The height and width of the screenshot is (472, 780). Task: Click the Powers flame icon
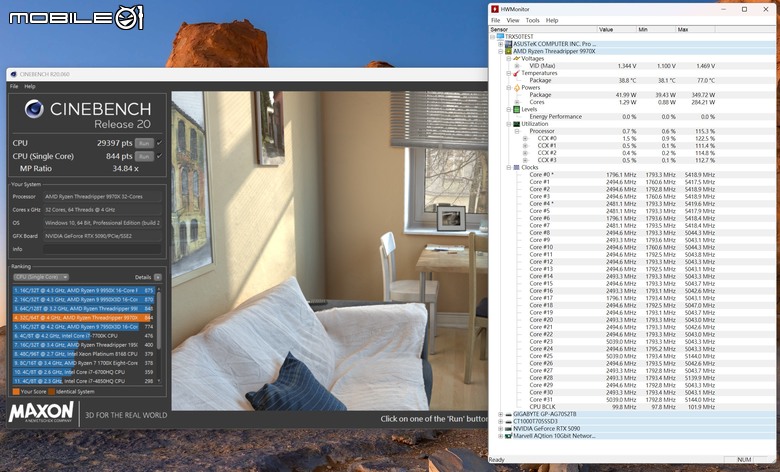[516, 88]
